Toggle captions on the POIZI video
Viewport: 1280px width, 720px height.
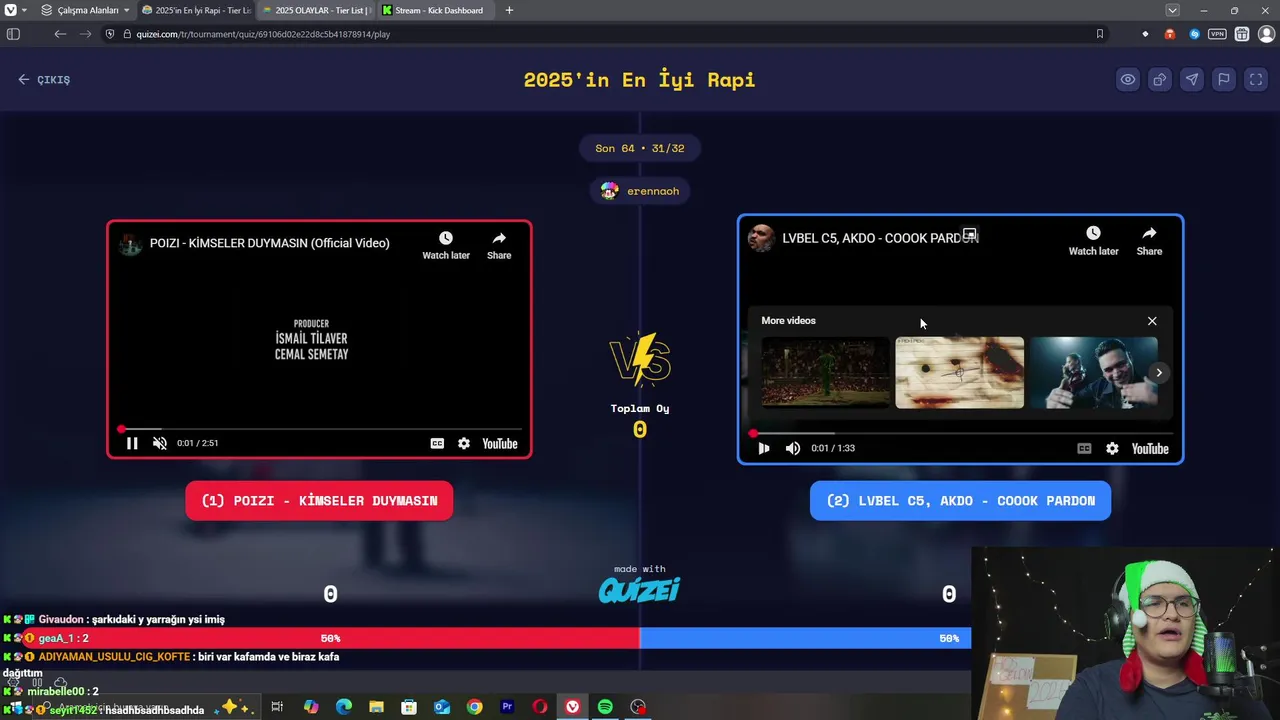[437, 443]
